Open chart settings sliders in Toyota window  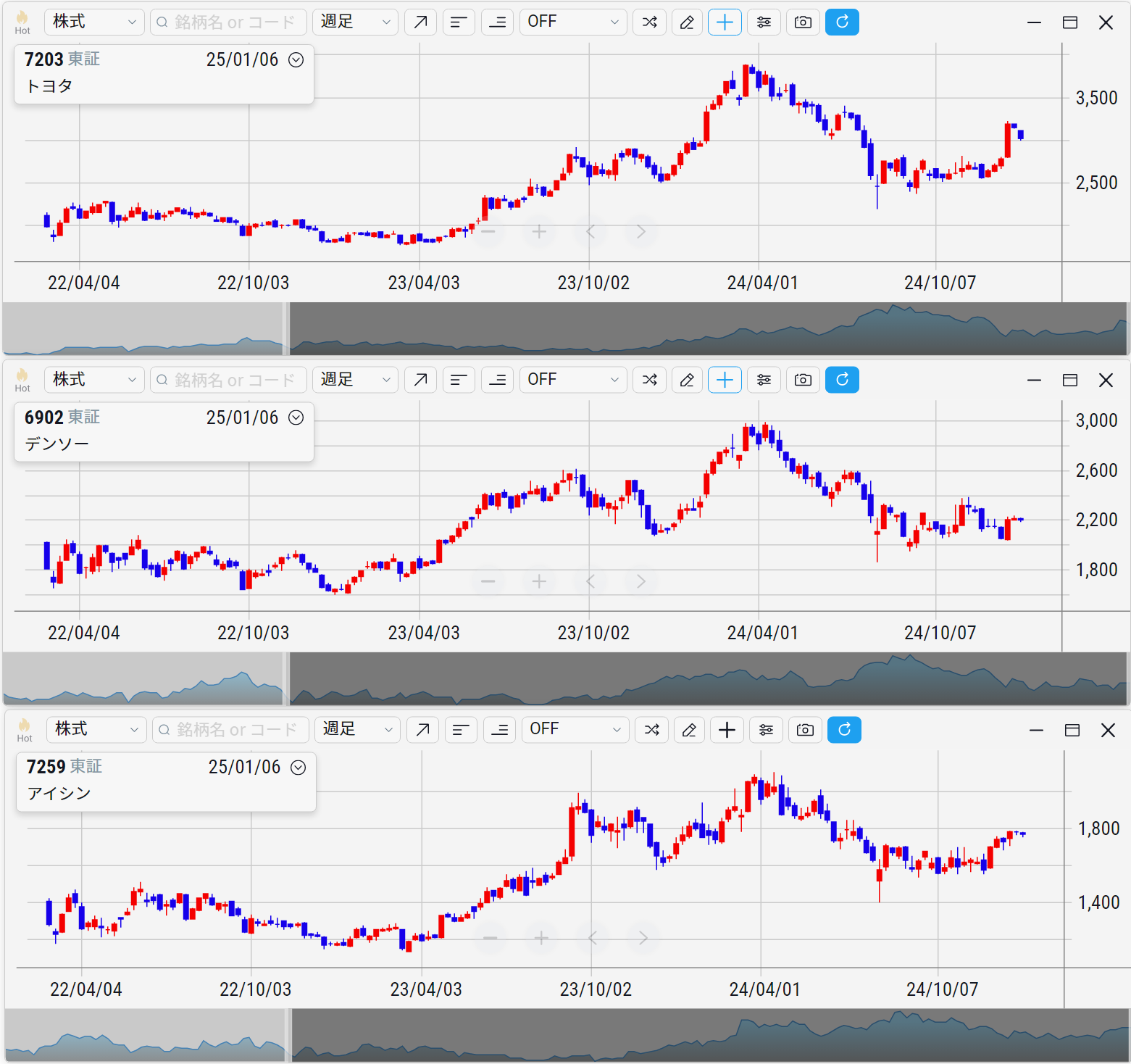tap(764, 22)
